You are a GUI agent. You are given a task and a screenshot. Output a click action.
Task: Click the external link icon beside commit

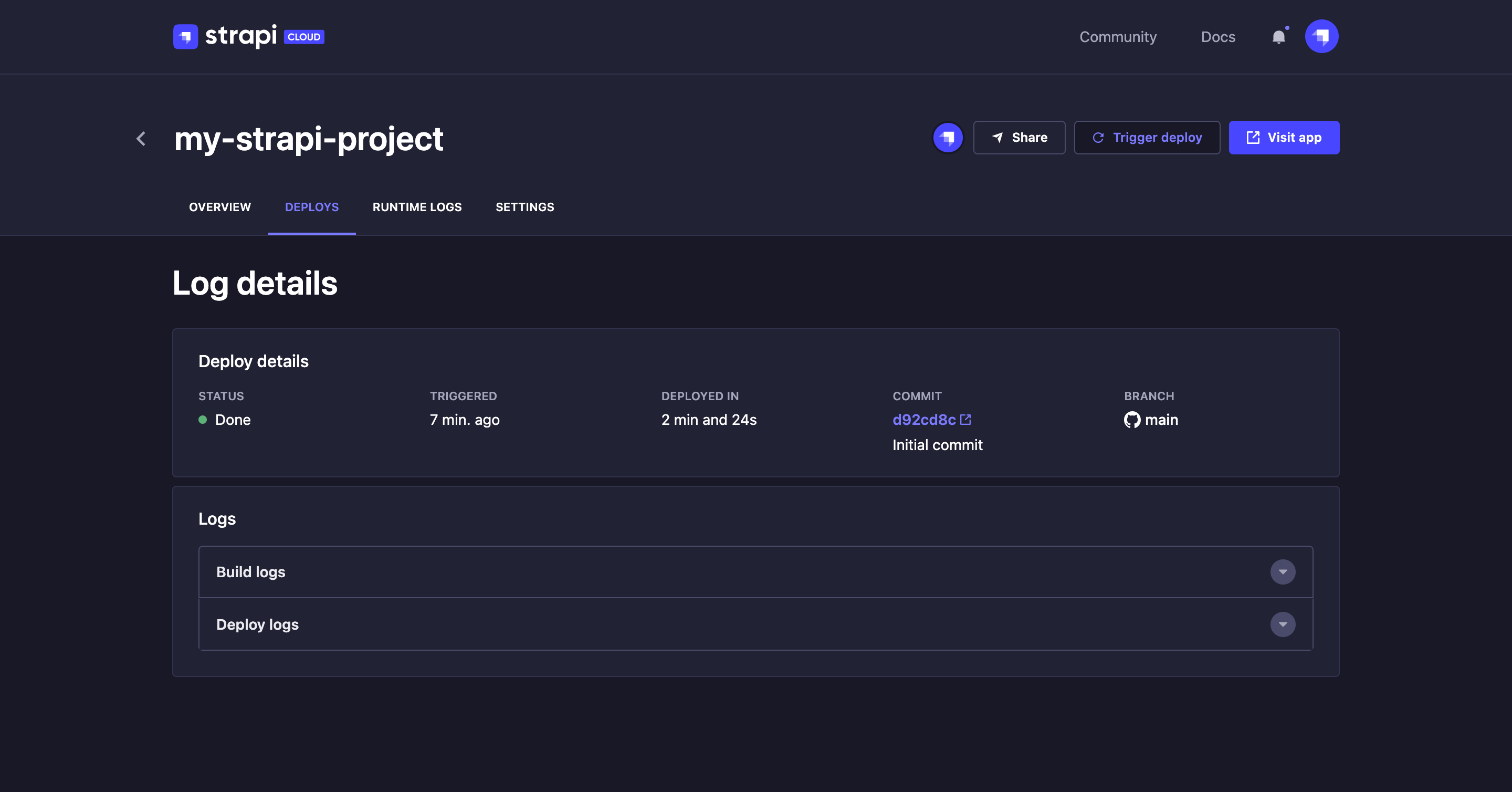(x=965, y=420)
